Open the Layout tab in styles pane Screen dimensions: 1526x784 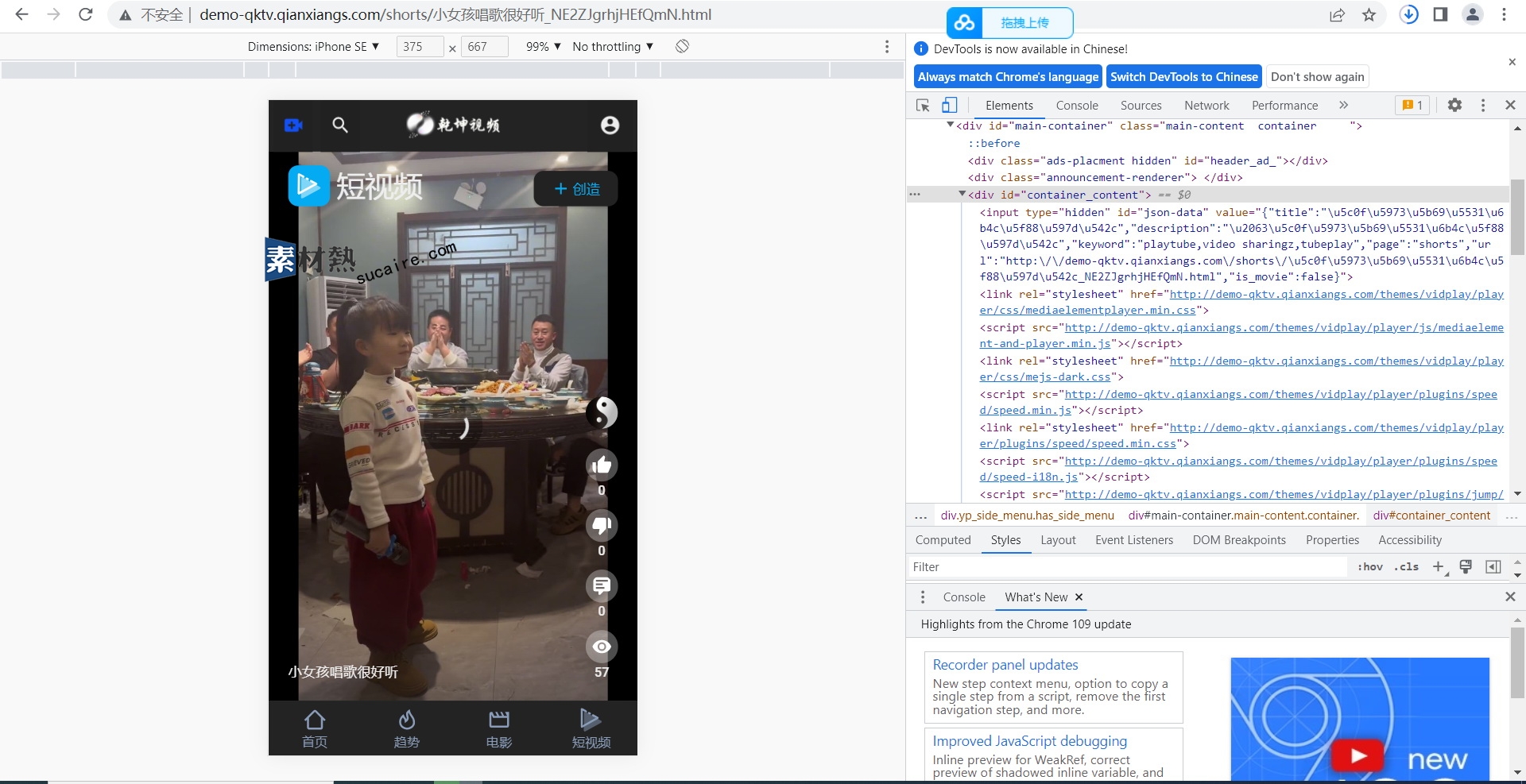click(1058, 540)
